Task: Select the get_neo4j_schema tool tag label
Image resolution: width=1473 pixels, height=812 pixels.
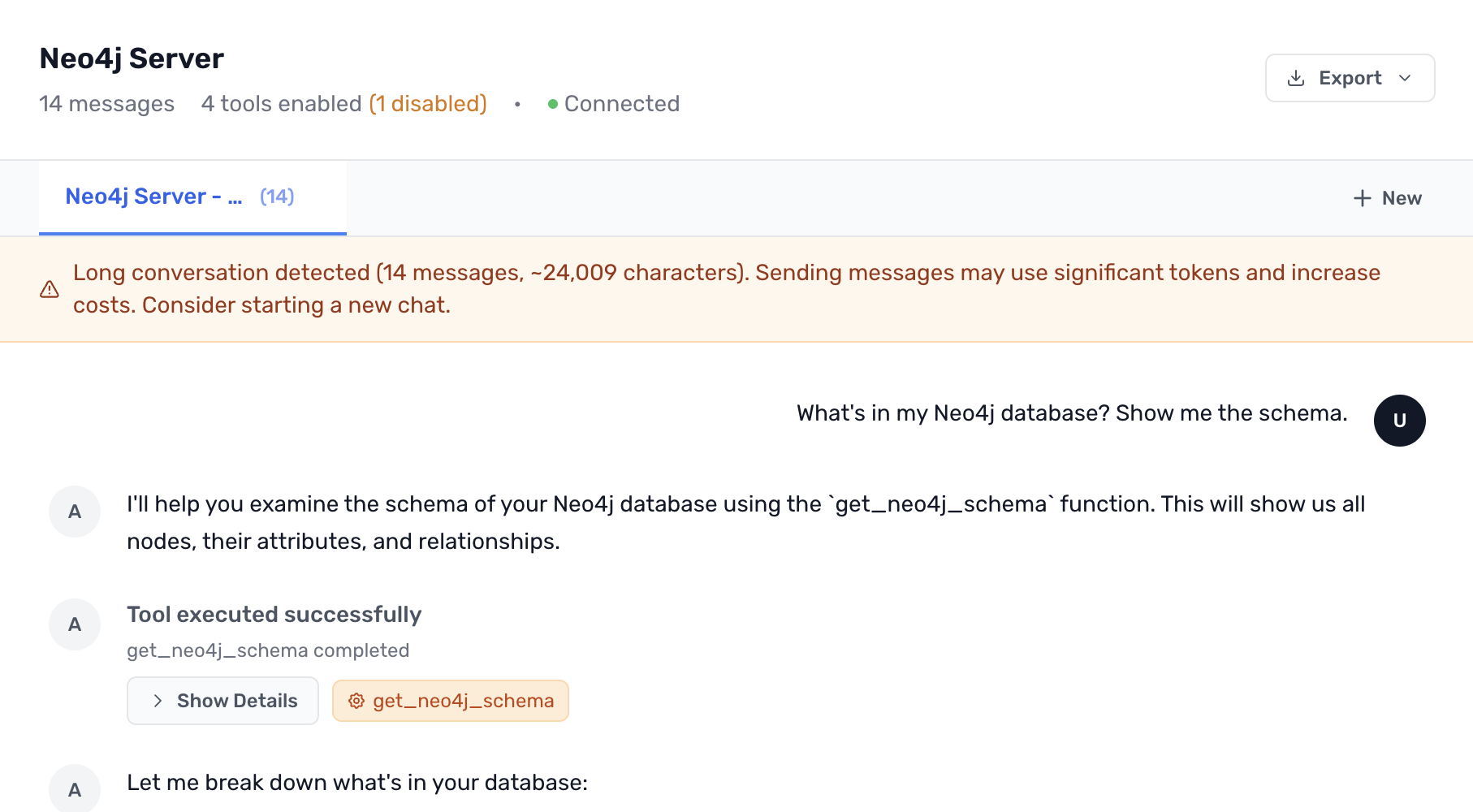Action: tap(463, 701)
